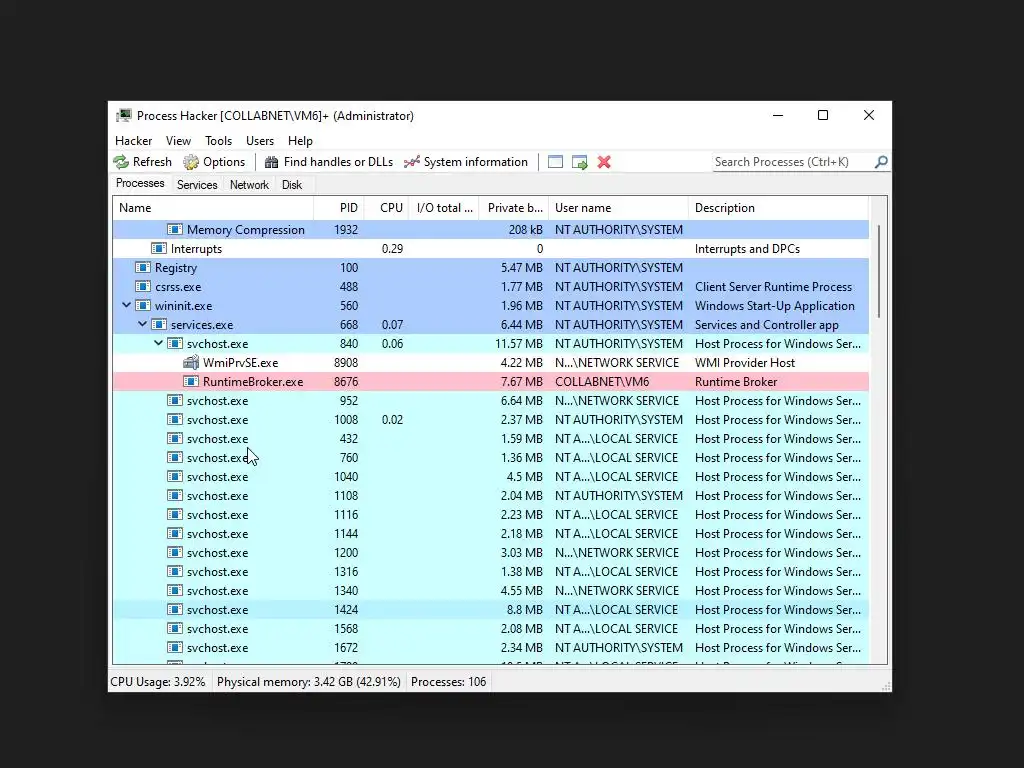Select the svchost.exe row with PID 1040

[490, 477]
